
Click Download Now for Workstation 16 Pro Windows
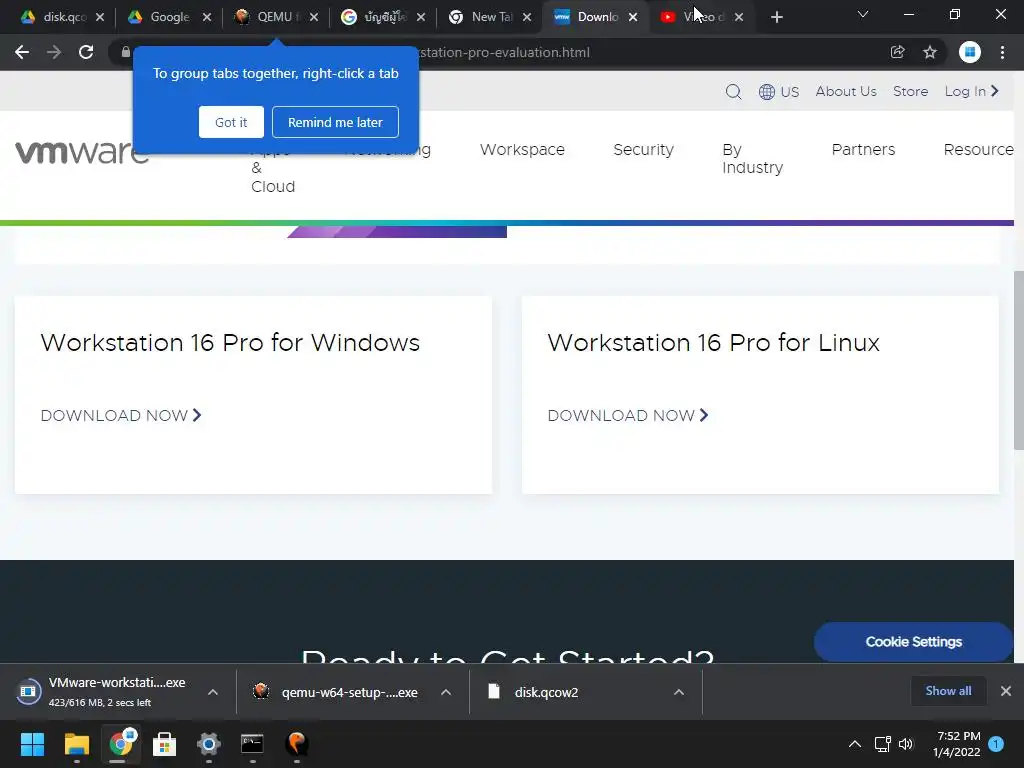point(121,415)
